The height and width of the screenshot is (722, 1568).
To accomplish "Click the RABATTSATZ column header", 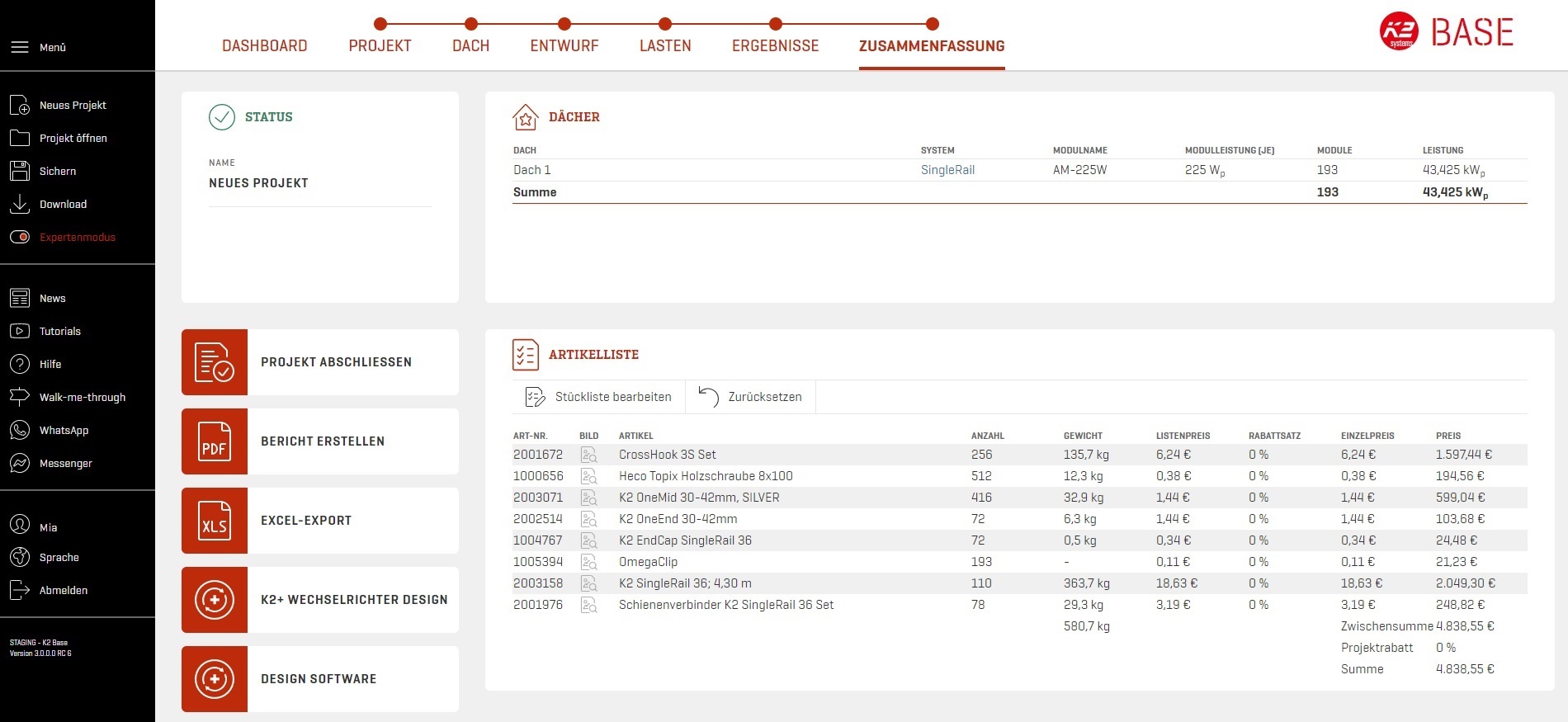I will 1274,436.
